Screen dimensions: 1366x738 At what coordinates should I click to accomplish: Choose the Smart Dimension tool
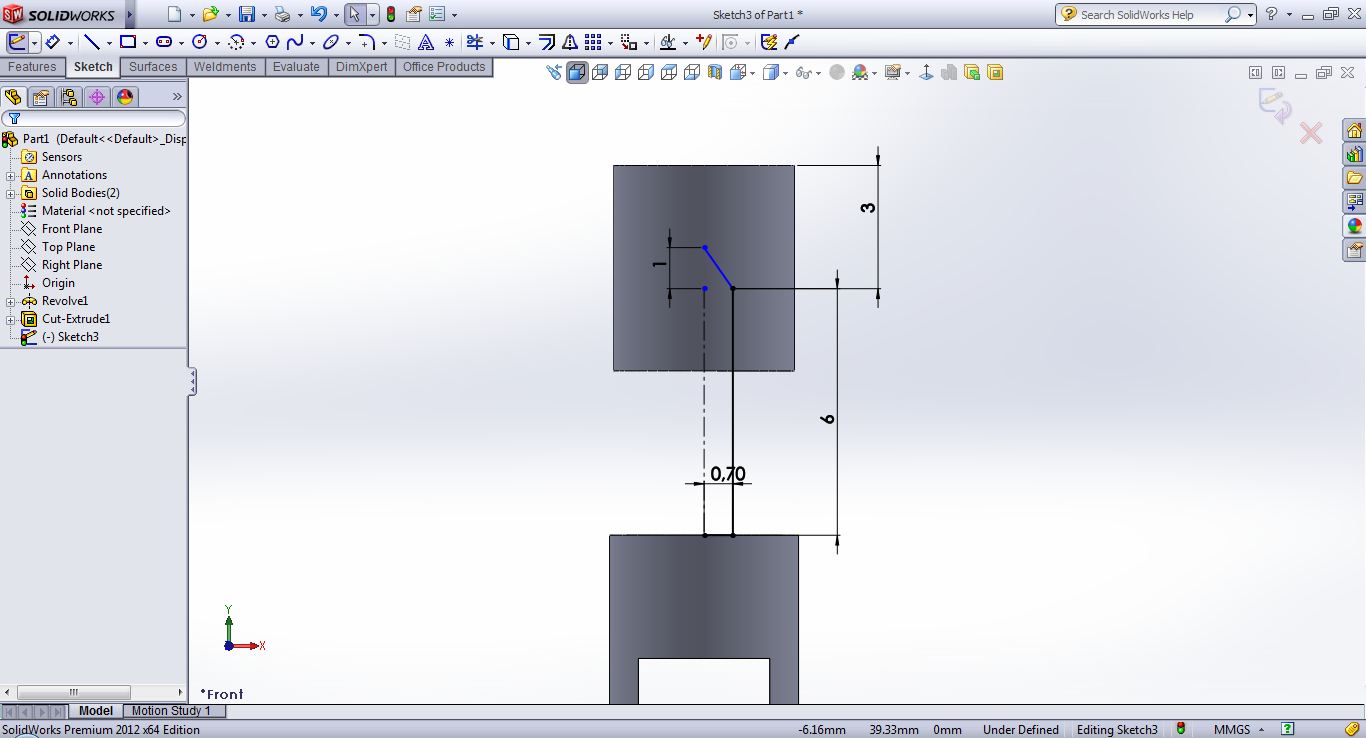tap(52, 42)
